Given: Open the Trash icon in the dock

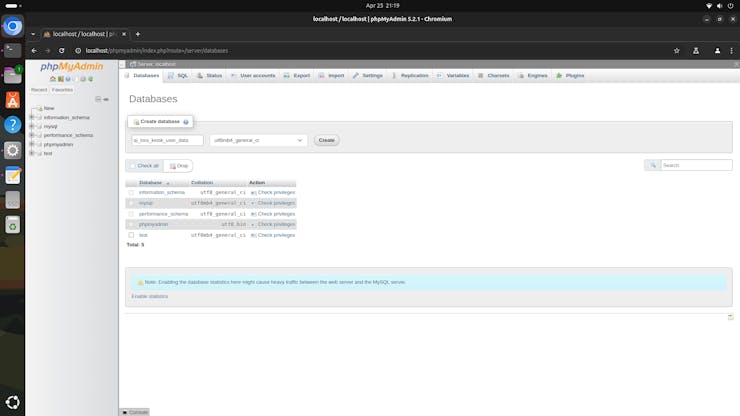Looking at the screenshot, I should coord(13,225).
